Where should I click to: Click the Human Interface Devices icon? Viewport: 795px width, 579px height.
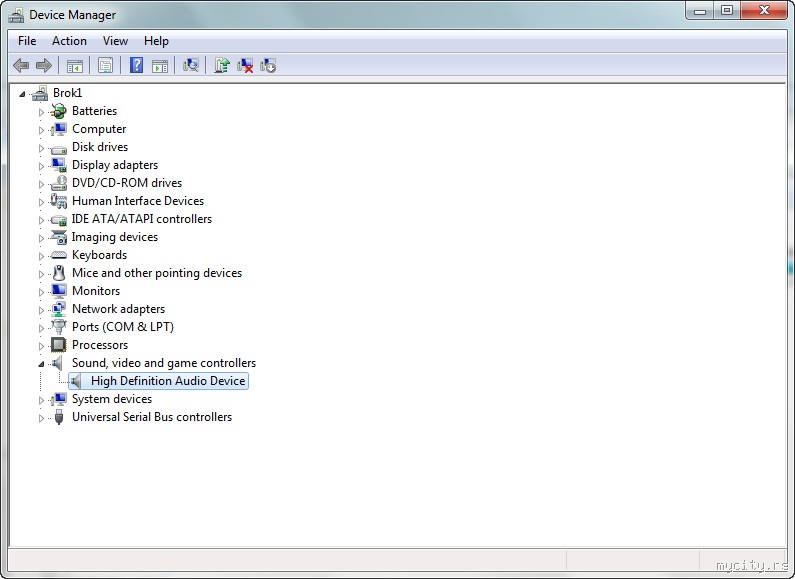[x=59, y=201]
